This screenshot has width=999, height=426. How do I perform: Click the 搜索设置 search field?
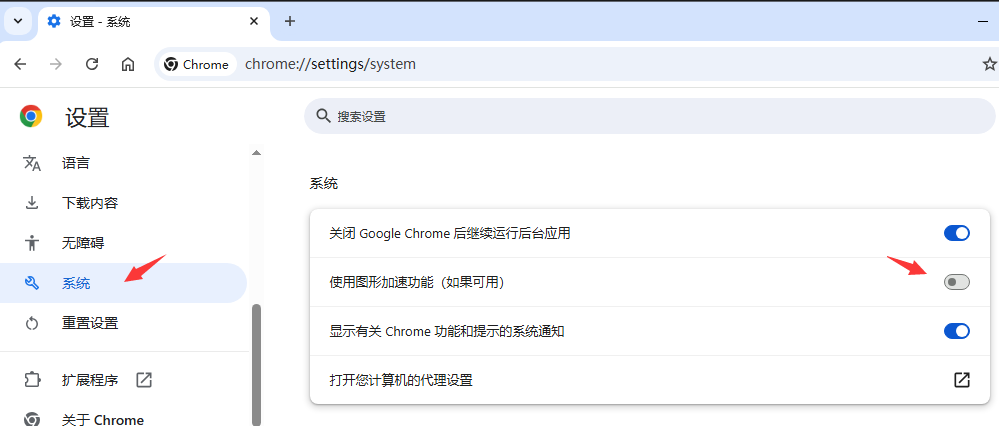click(x=640, y=116)
